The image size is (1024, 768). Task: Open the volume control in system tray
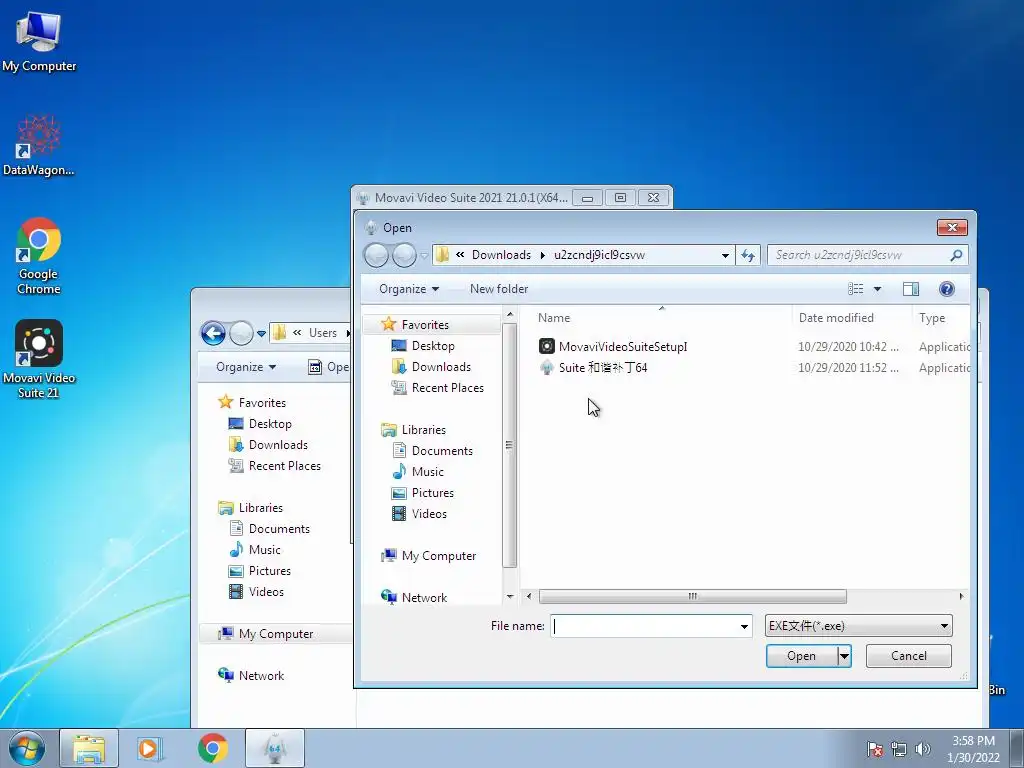[923, 749]
